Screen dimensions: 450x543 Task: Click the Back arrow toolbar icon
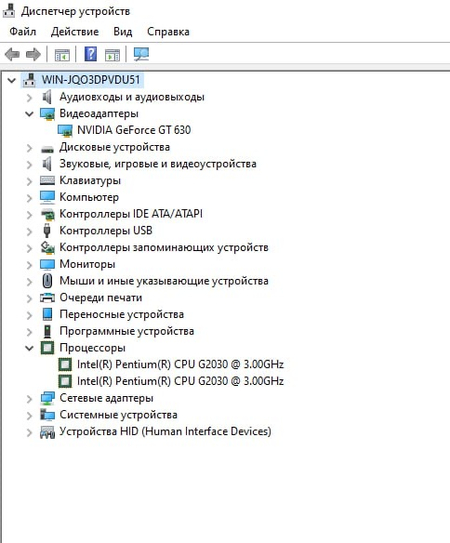tap(12, 54)
